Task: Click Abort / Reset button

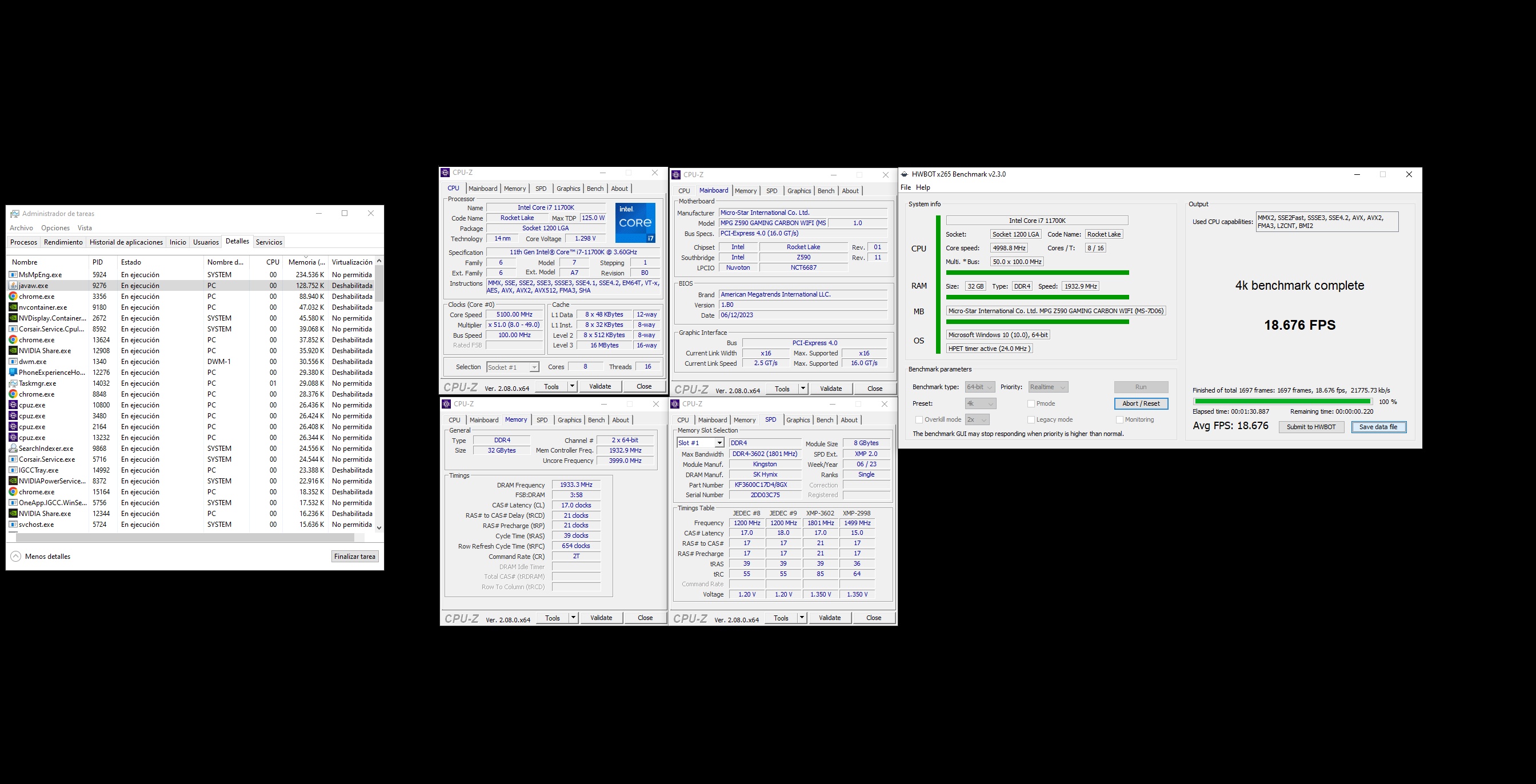Action: click(1141, 403)
